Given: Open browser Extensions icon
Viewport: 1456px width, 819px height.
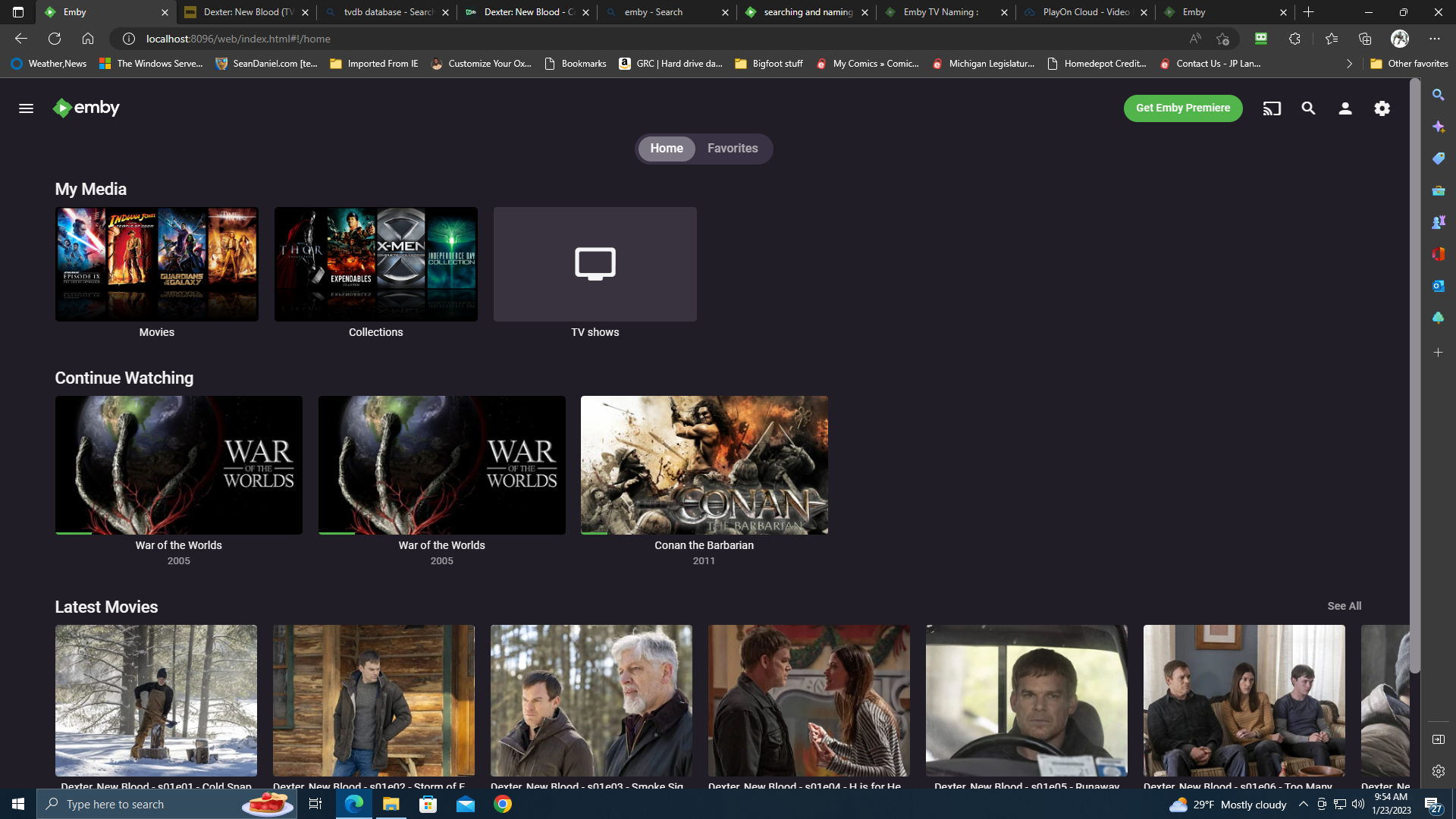Looking at the screenshot, I should [x=1294, y=39].
